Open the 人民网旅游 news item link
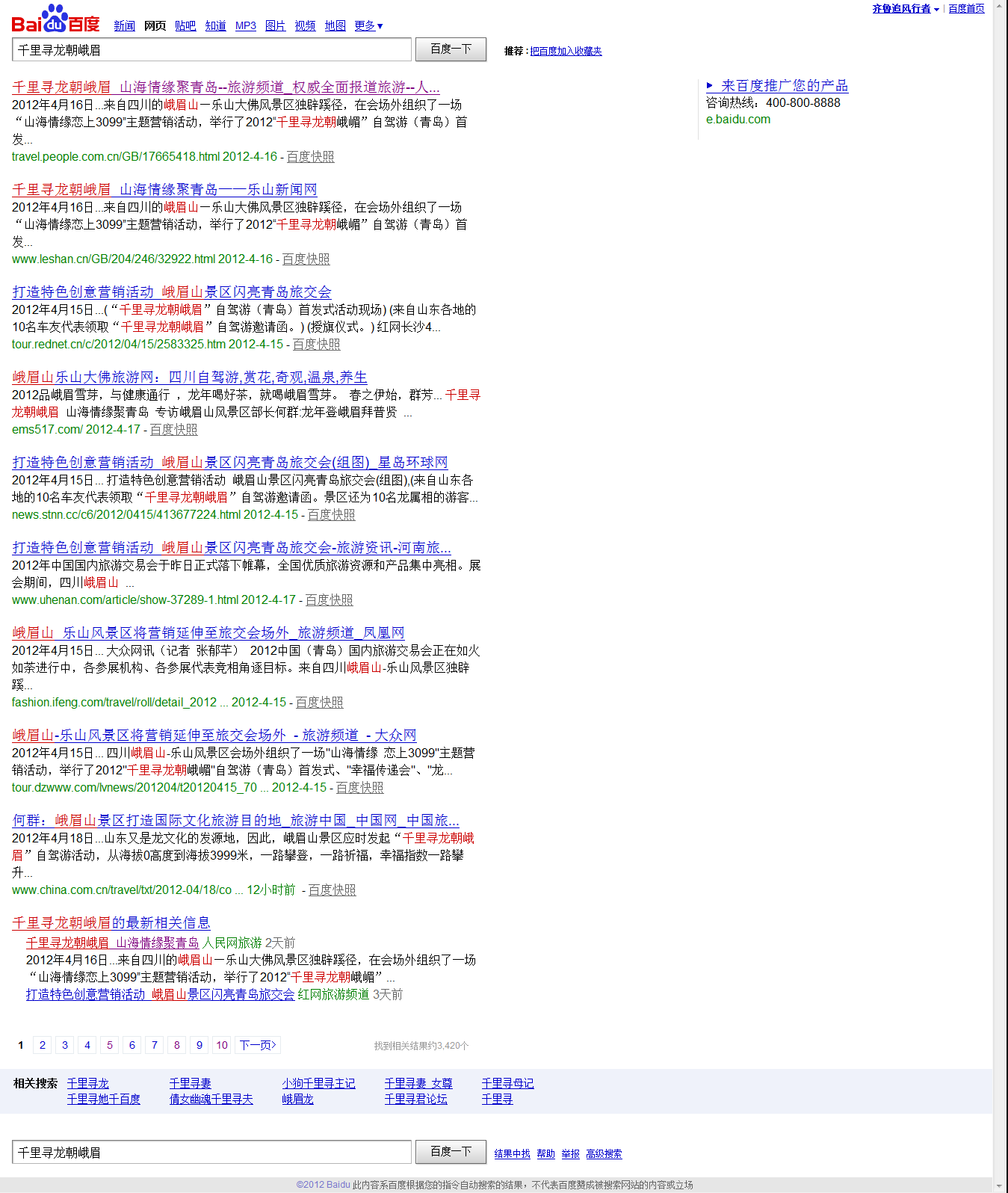The image size is (1008, 1193). click(113, 943)
